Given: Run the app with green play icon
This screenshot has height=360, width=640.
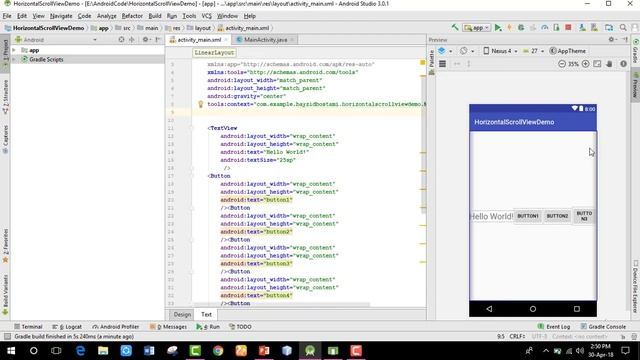Looking at the screenshot, I should [498, 27].
